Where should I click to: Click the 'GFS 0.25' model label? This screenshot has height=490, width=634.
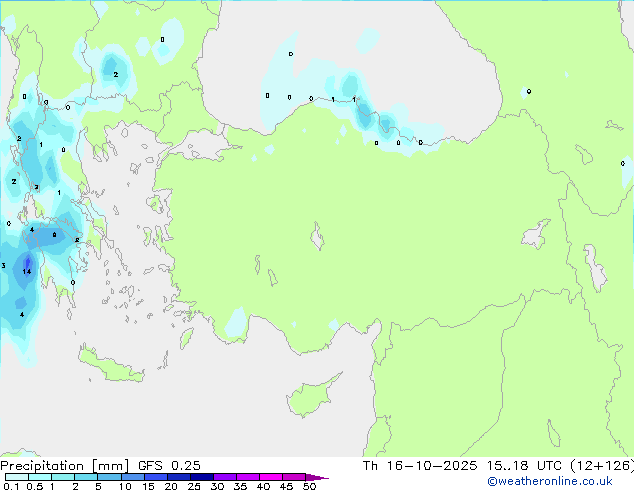coord(169,466)
